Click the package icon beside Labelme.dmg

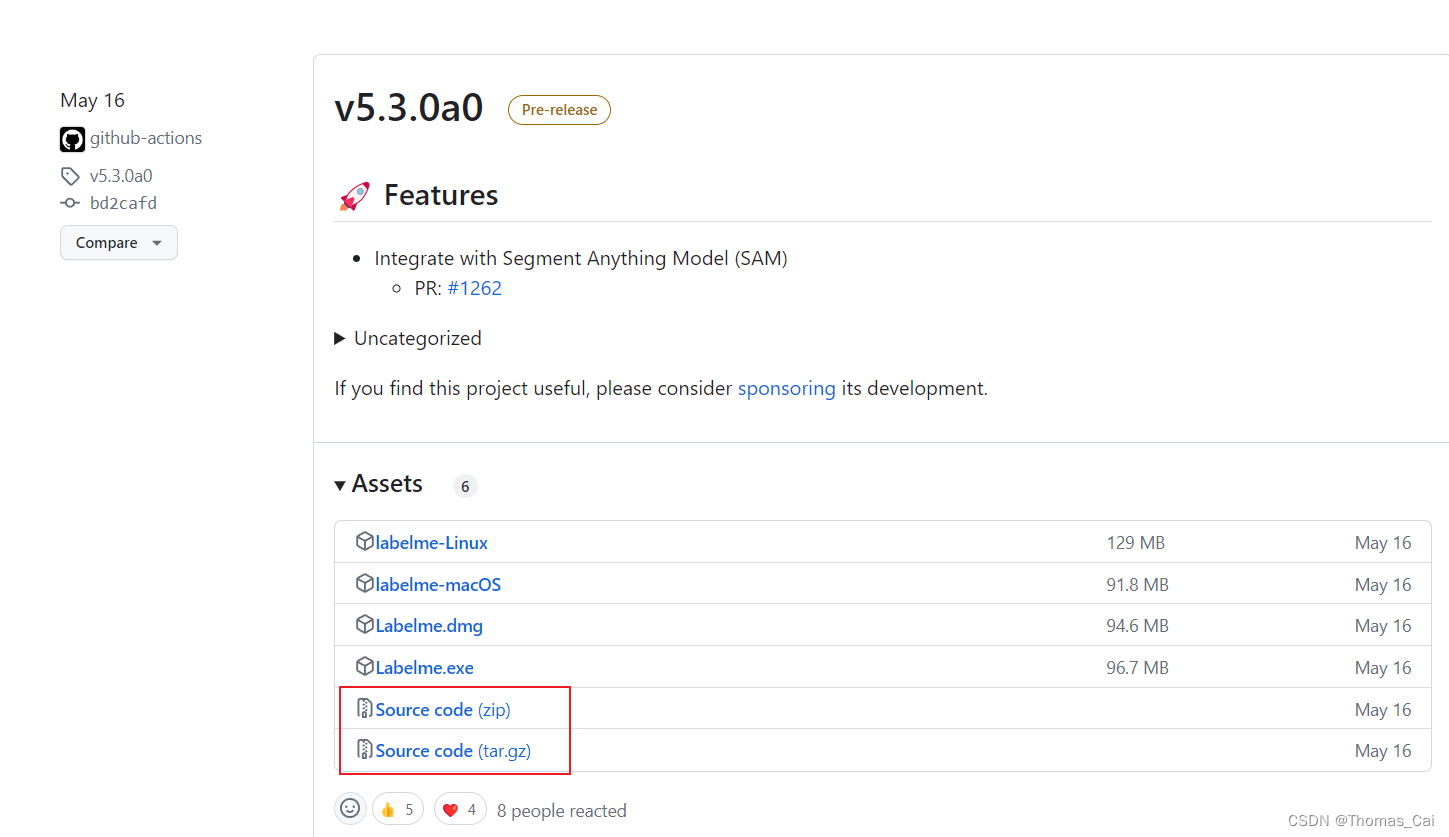[365, 625]
